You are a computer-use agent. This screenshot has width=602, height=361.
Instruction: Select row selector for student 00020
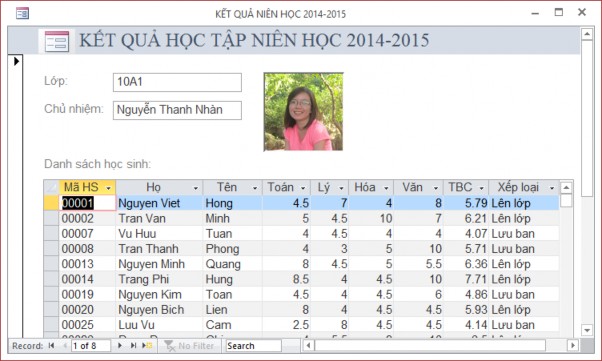(x=51, y=310)
